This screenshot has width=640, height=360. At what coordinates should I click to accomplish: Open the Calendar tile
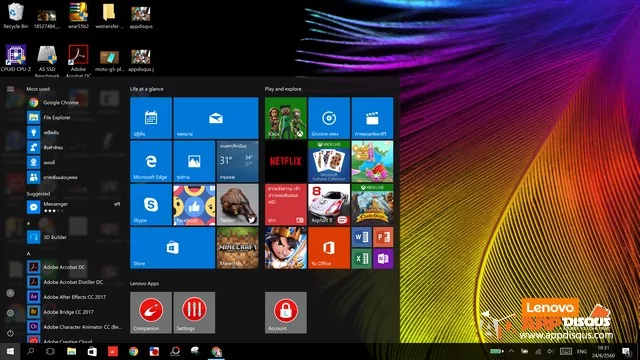click(151, 118)
